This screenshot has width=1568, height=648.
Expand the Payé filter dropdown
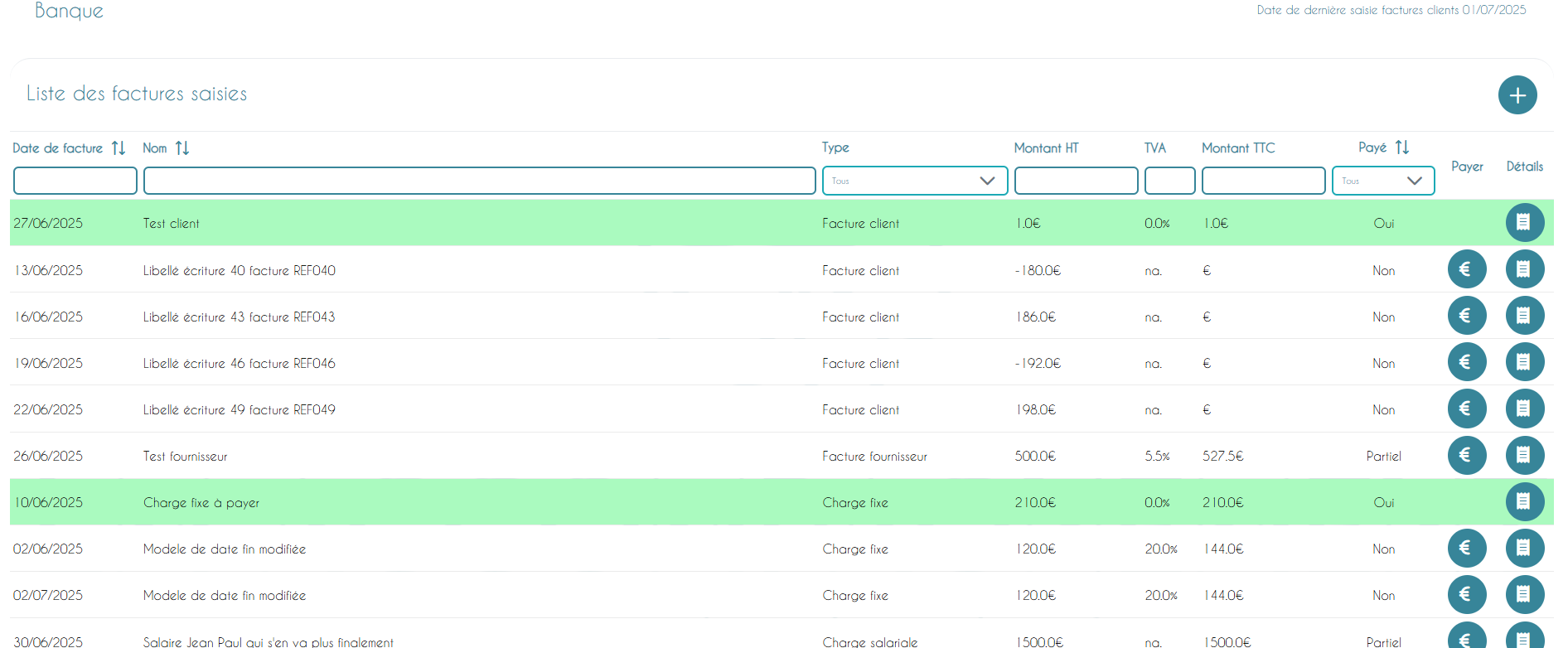pyautogui.click(x=1383, y=181)
